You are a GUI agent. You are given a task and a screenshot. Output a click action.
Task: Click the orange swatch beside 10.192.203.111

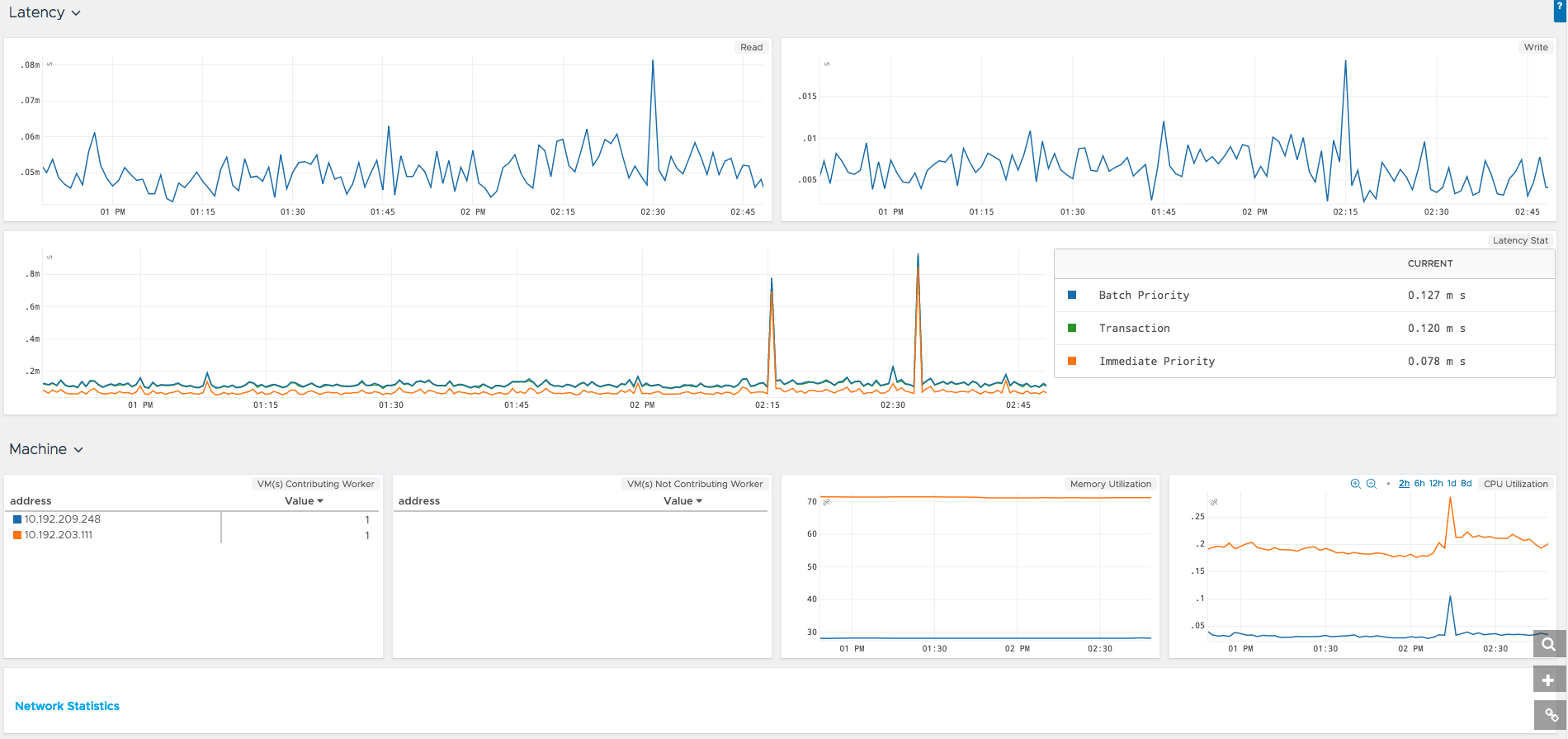tap(17, 535)
